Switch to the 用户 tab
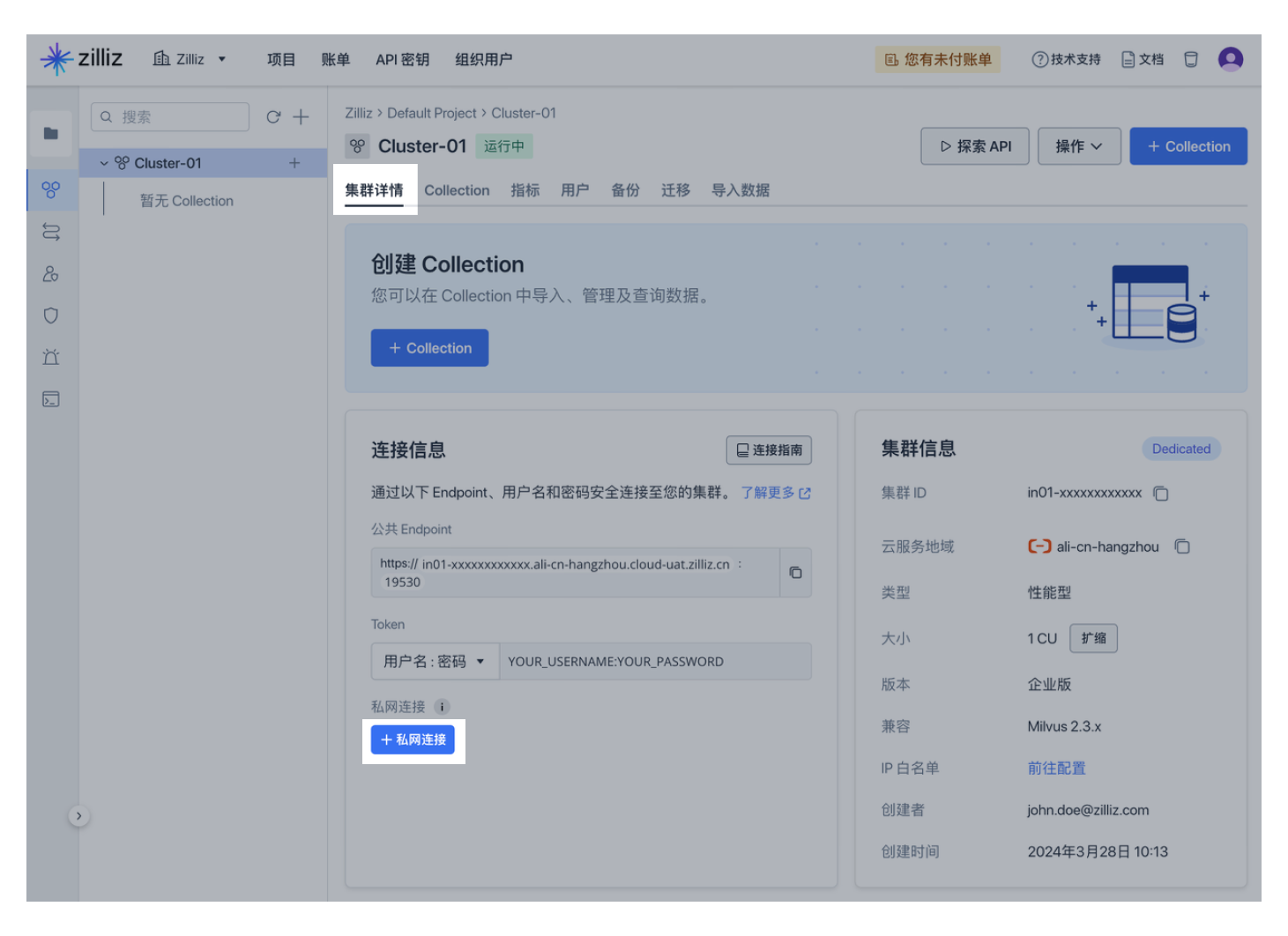 click(575, 190)
